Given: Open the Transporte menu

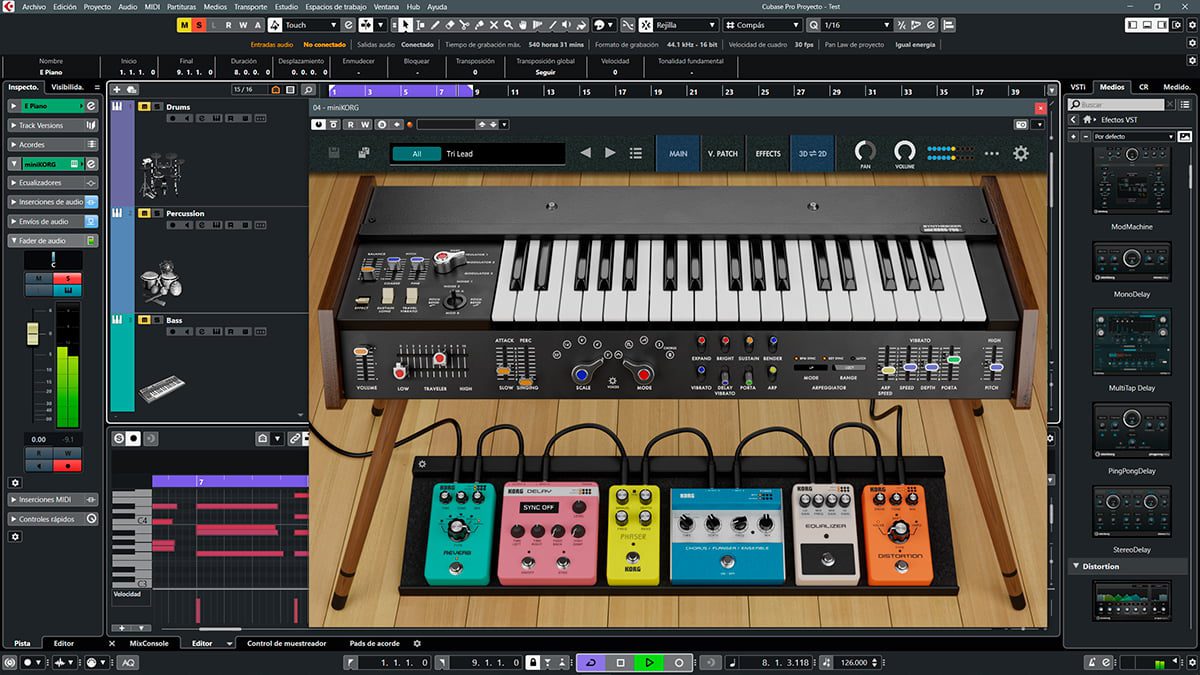Looking at the screenshot, I should coord(250,6).
